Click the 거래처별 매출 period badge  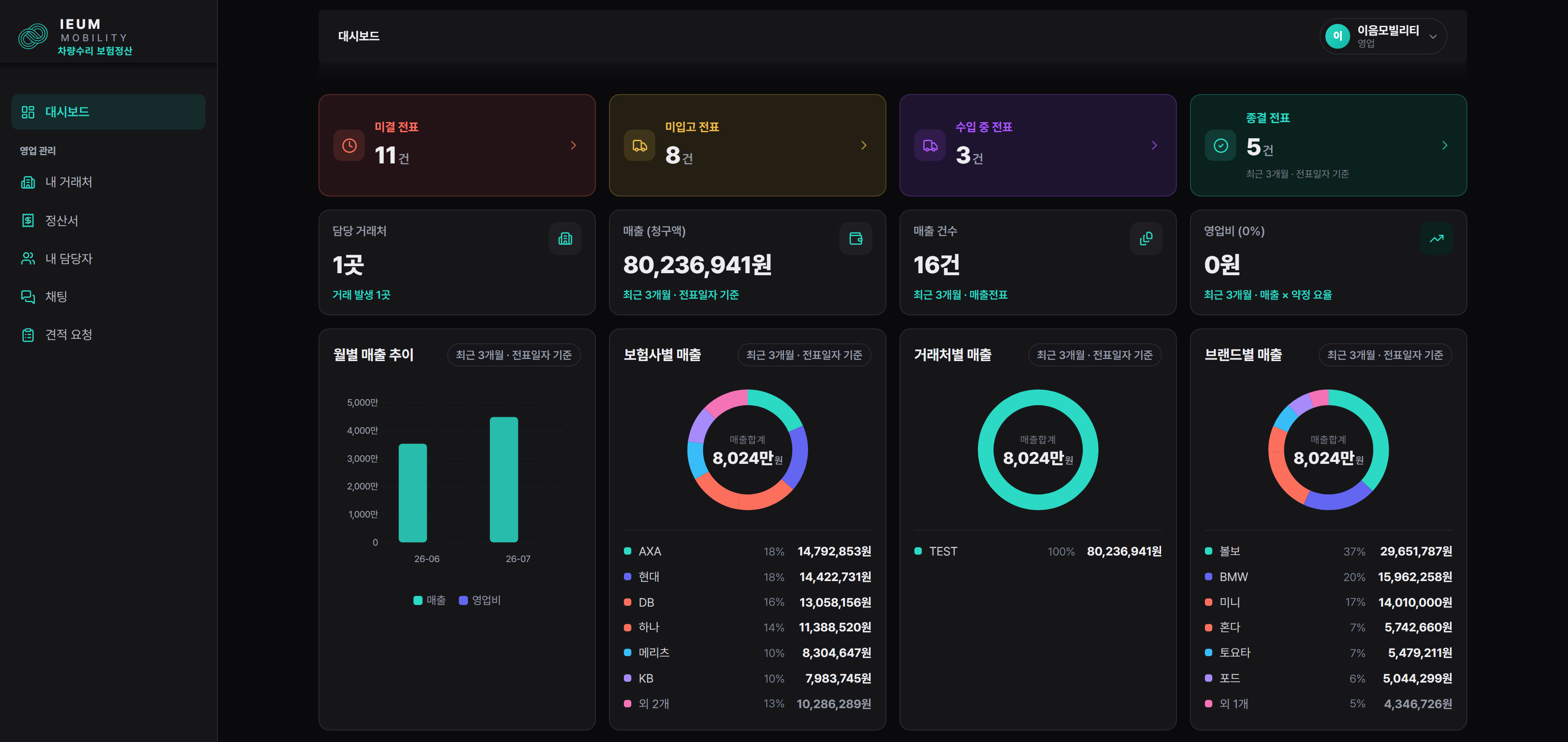click(1094, 355)
